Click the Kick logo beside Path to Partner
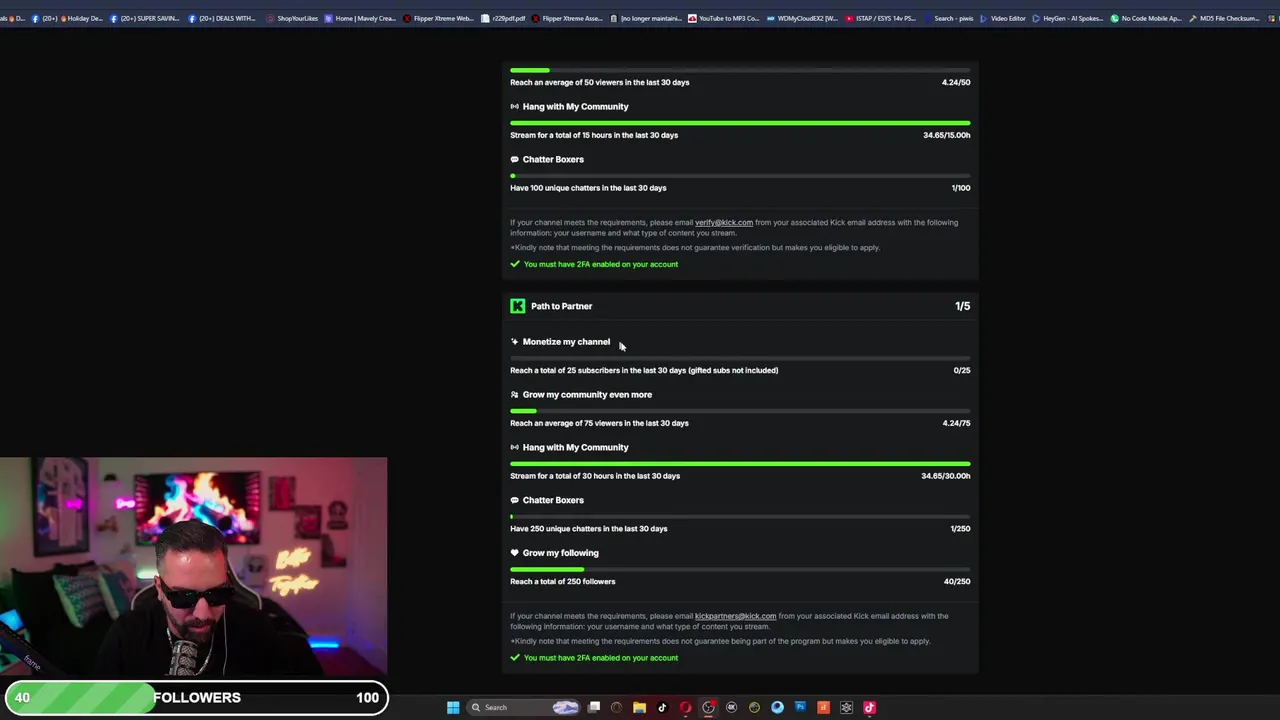 tap(517, 306)
